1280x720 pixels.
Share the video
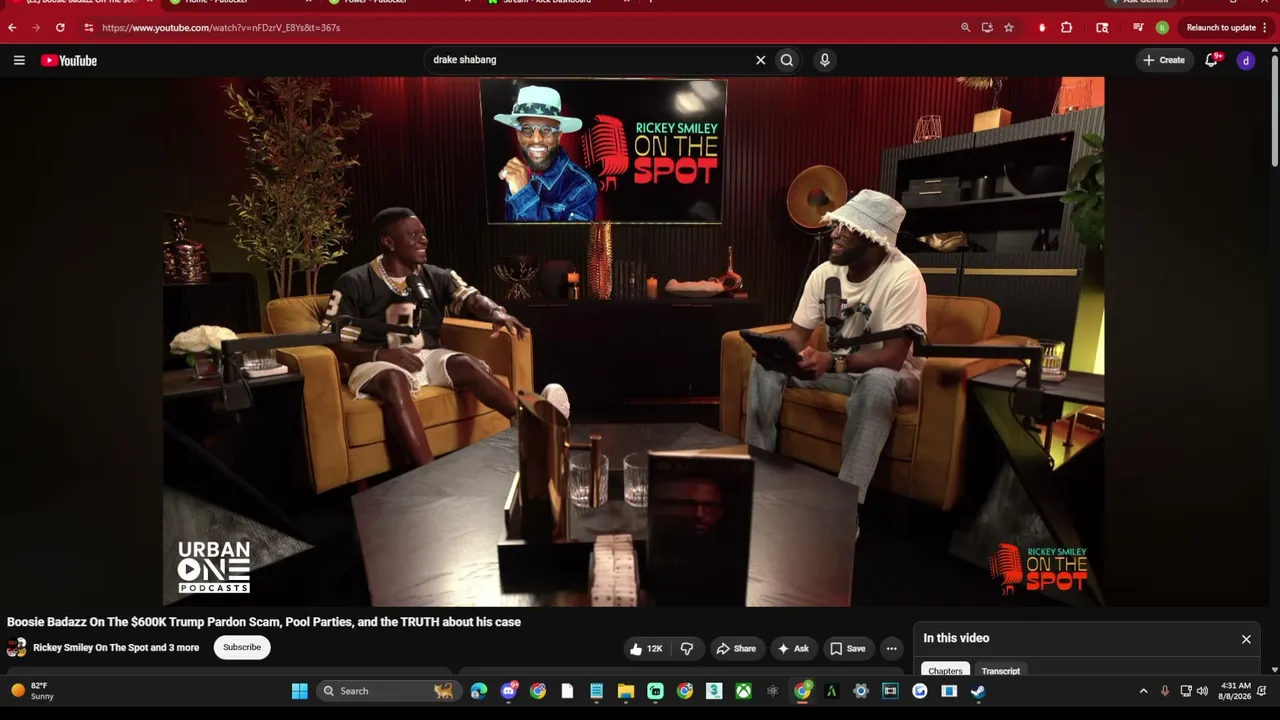pos(736,648)
